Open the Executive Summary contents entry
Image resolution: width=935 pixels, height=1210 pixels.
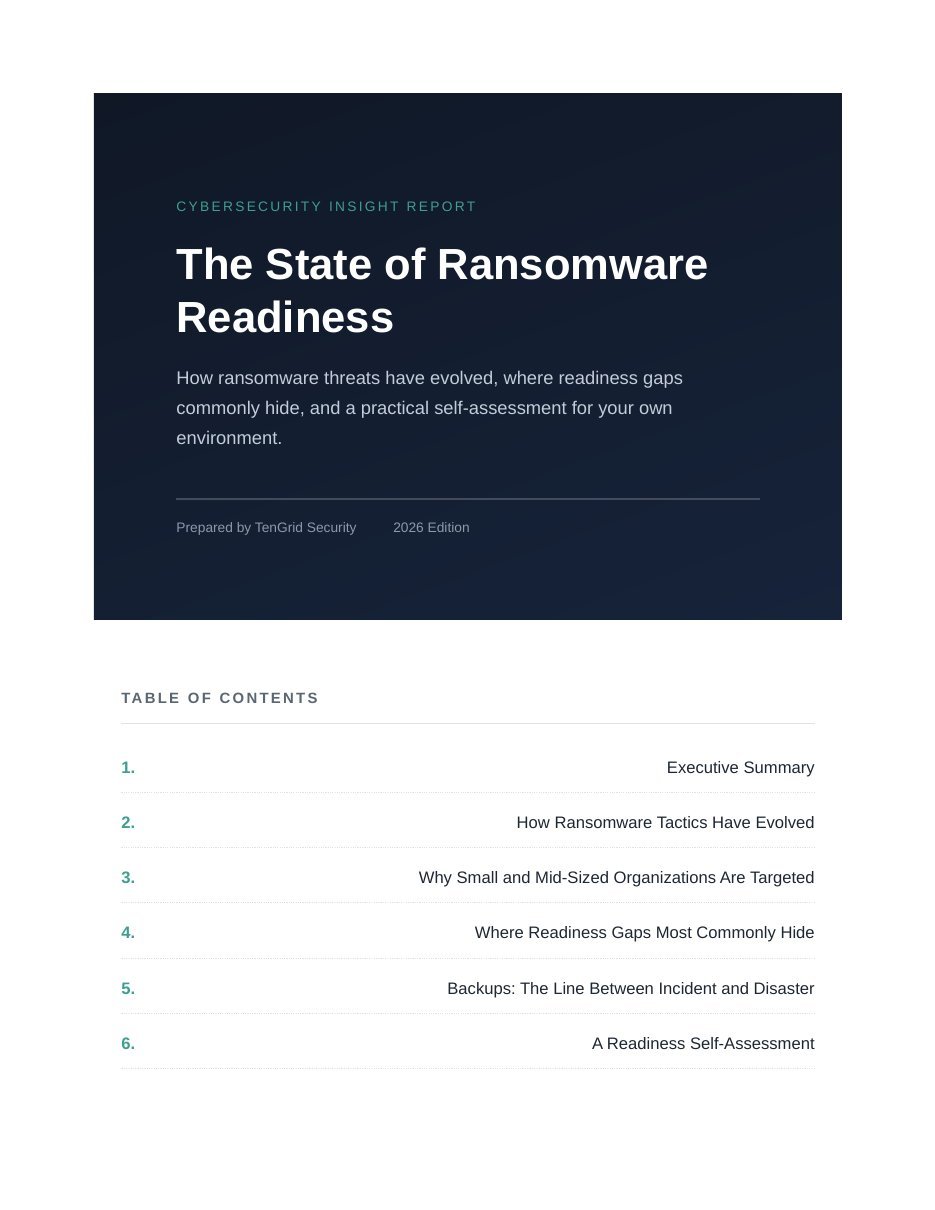(x=740, y=768)
